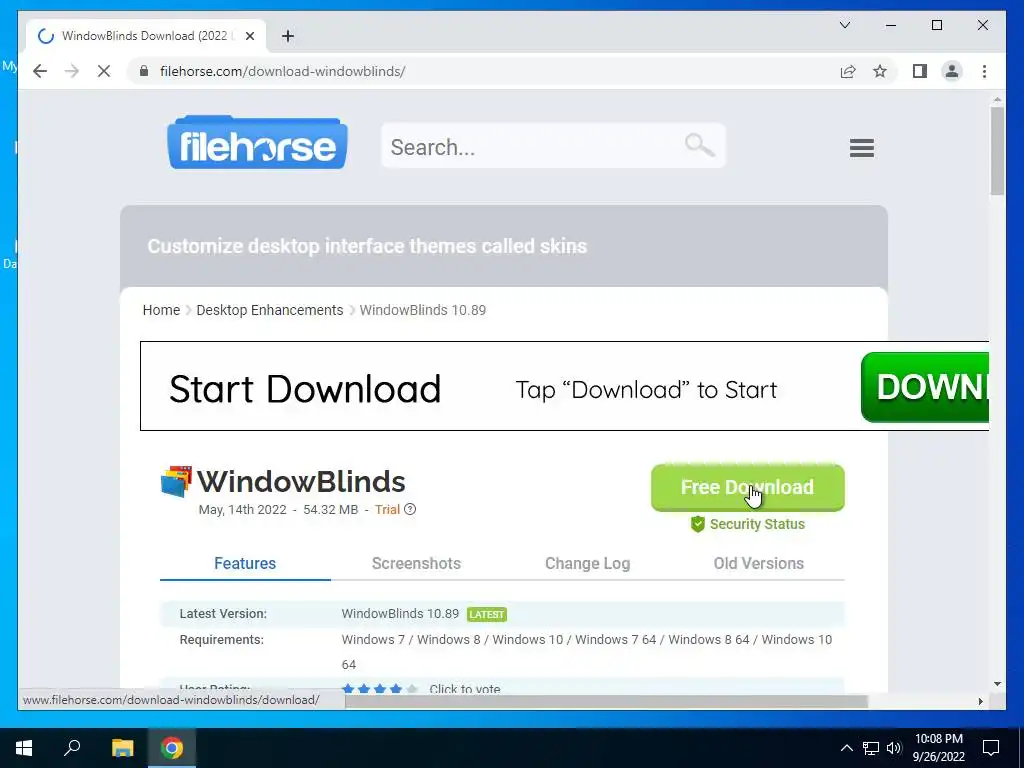Click the scroll down arrow
The image size is (1024, 768).
tap(997, 684)
